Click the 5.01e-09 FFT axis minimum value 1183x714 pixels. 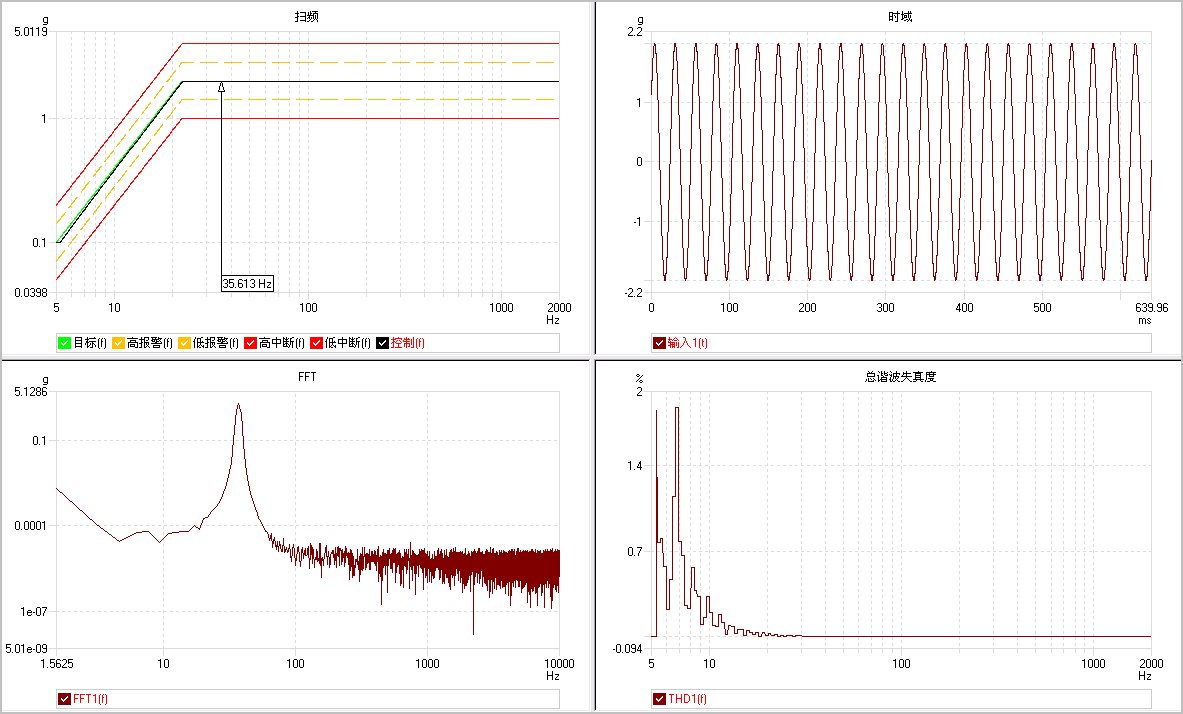[x=26, y=648]
